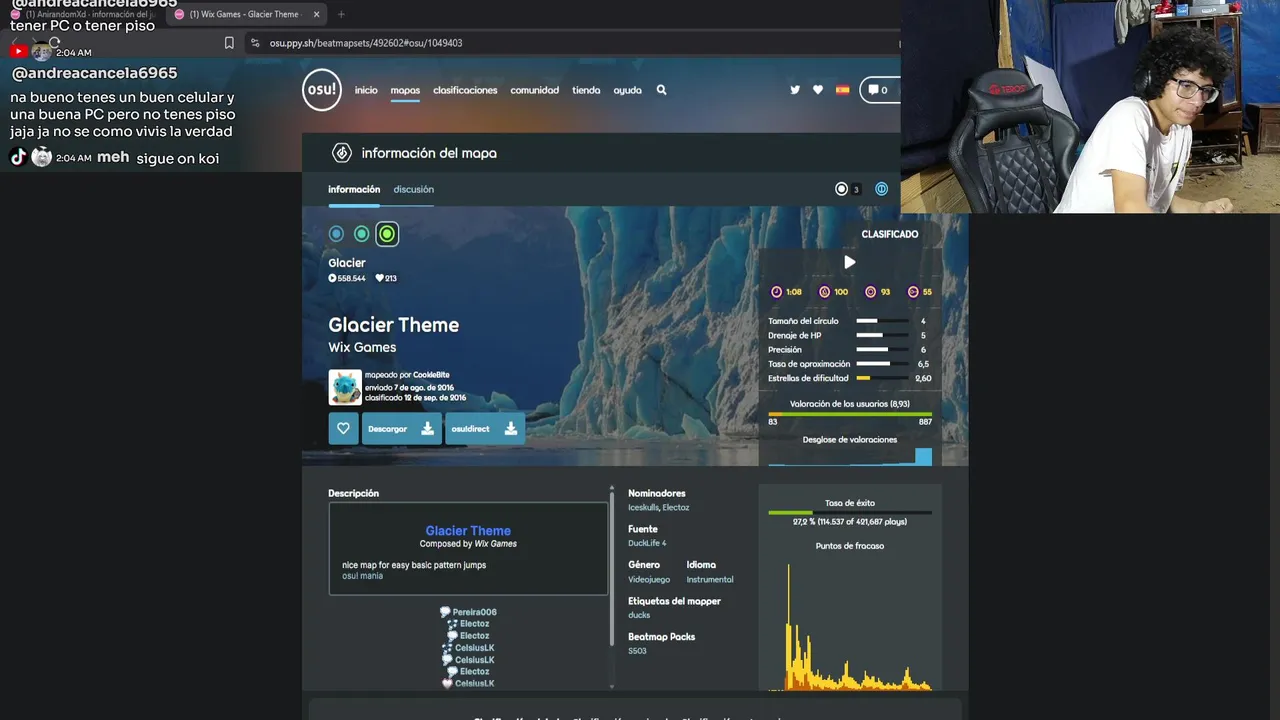Switch to the discusión tab
This screenshot has height=720, width=1280.
413,189
